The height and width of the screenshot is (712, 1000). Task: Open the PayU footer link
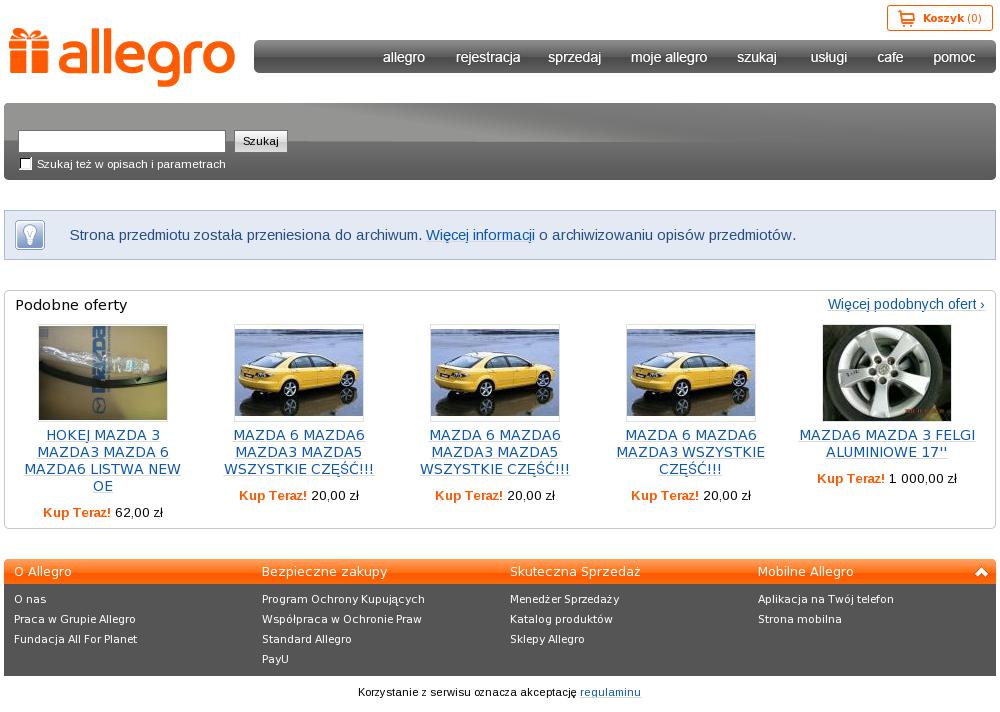point(275,659)
